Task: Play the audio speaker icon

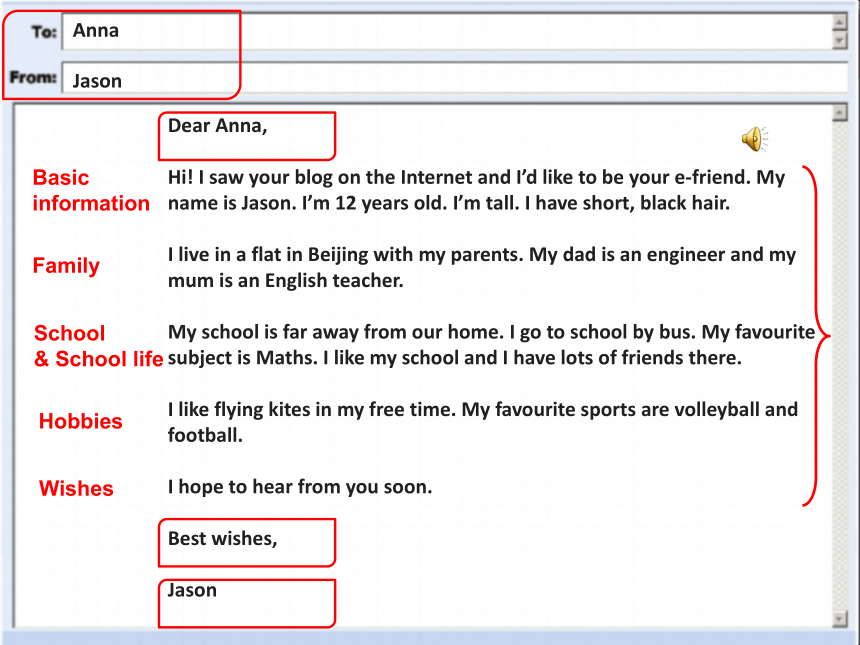Action: point(755,139)
